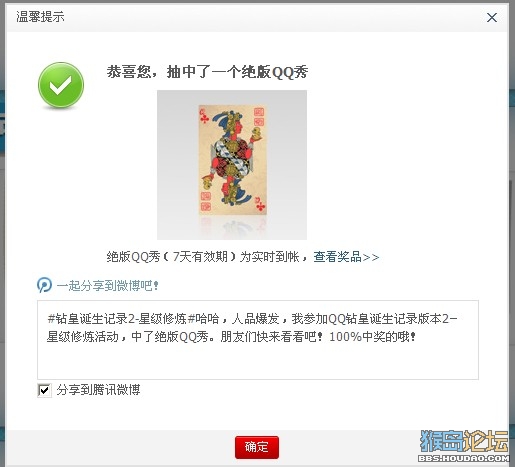Image resolution: width=515 pixels, height=467 pixels.
Task: Place cursor at 100%中奖的哦 in the share message
Action: coord(372,337)
